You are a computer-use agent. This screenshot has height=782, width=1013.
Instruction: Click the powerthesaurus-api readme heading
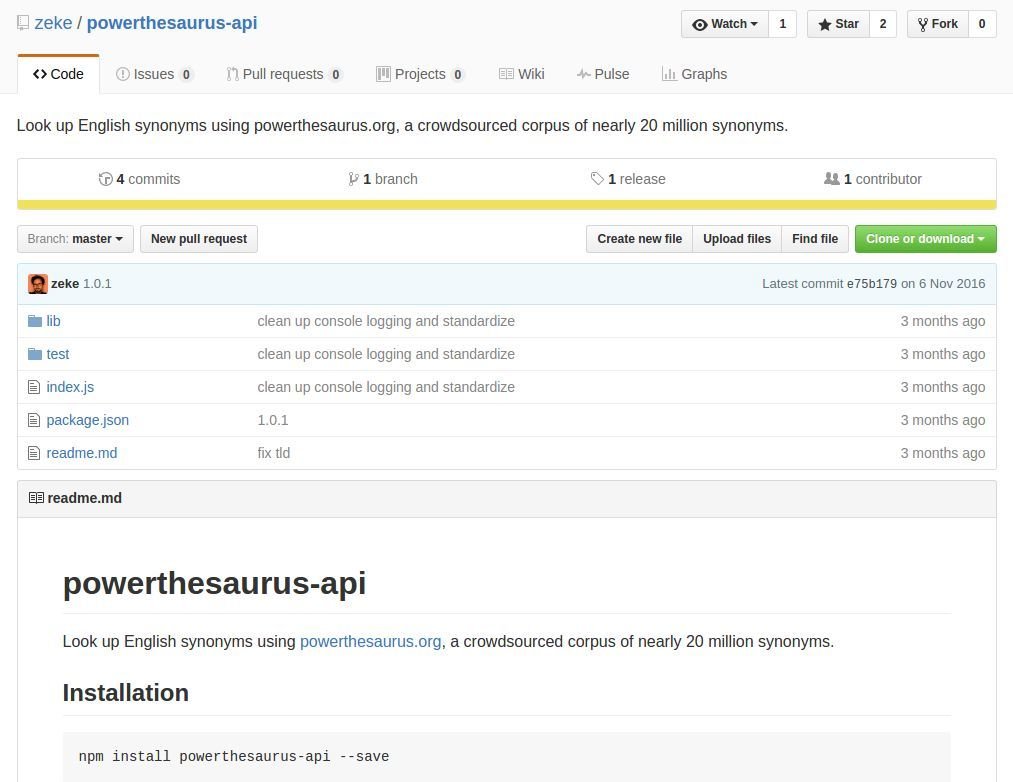click(214, 583)
